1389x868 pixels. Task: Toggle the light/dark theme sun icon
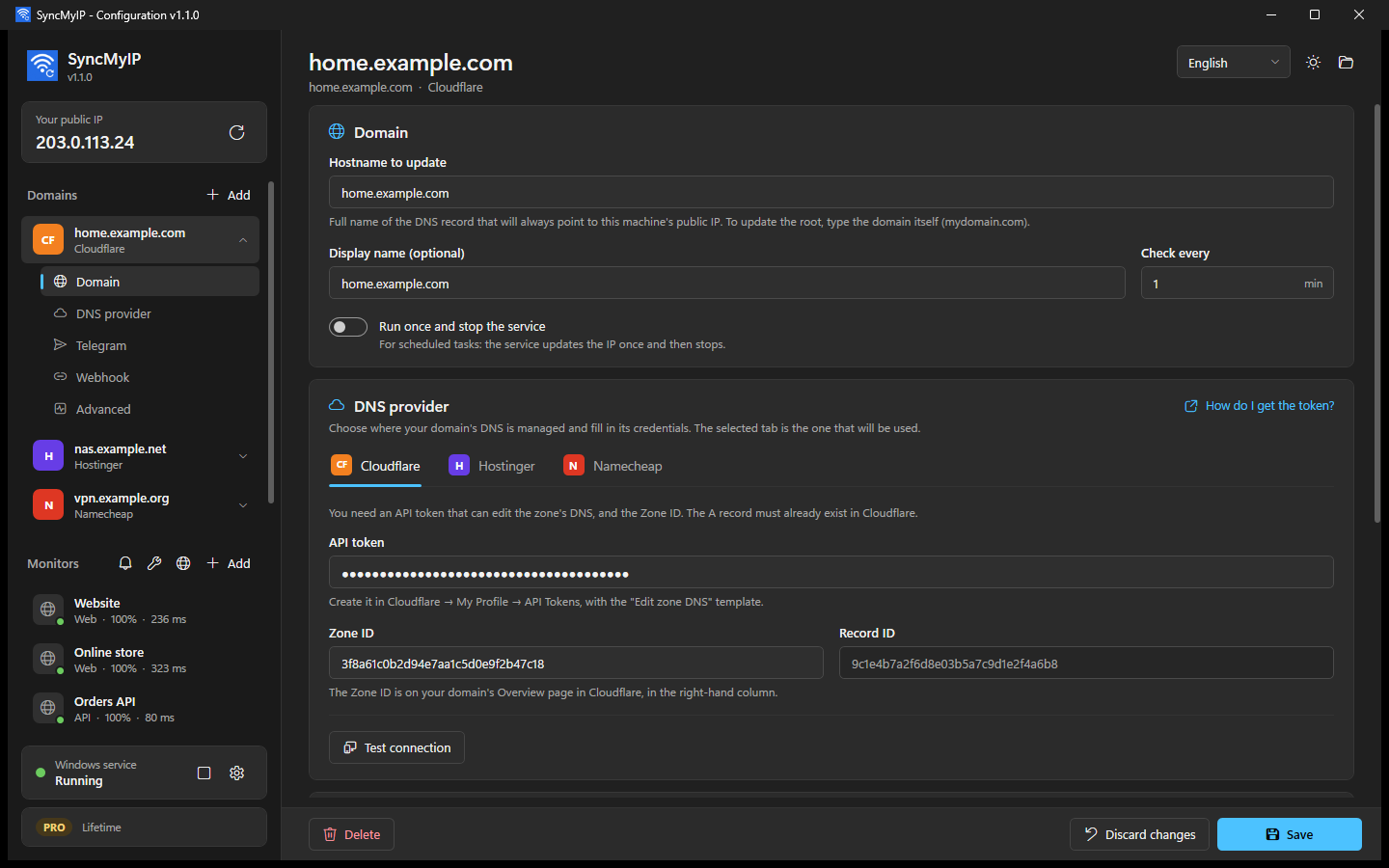pyautogui.click(x=1313, y=63)
